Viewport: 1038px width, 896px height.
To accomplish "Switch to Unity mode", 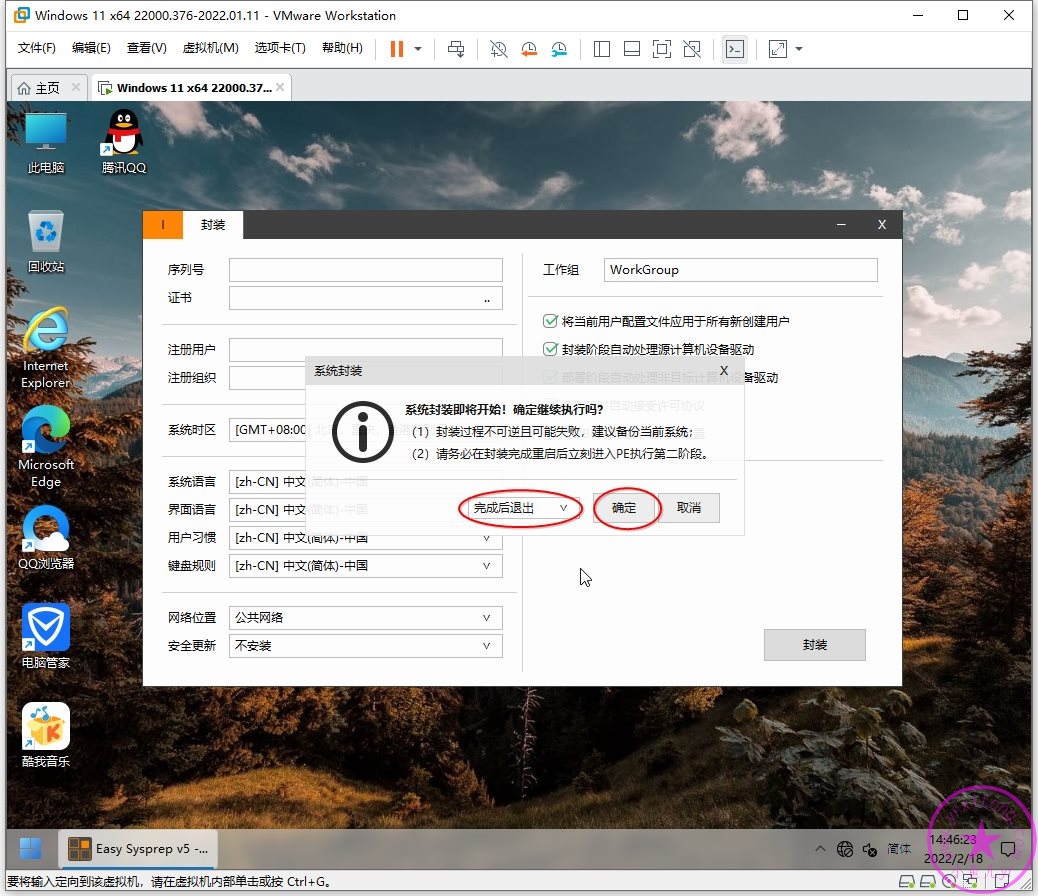I will click(x=692, y=49).
